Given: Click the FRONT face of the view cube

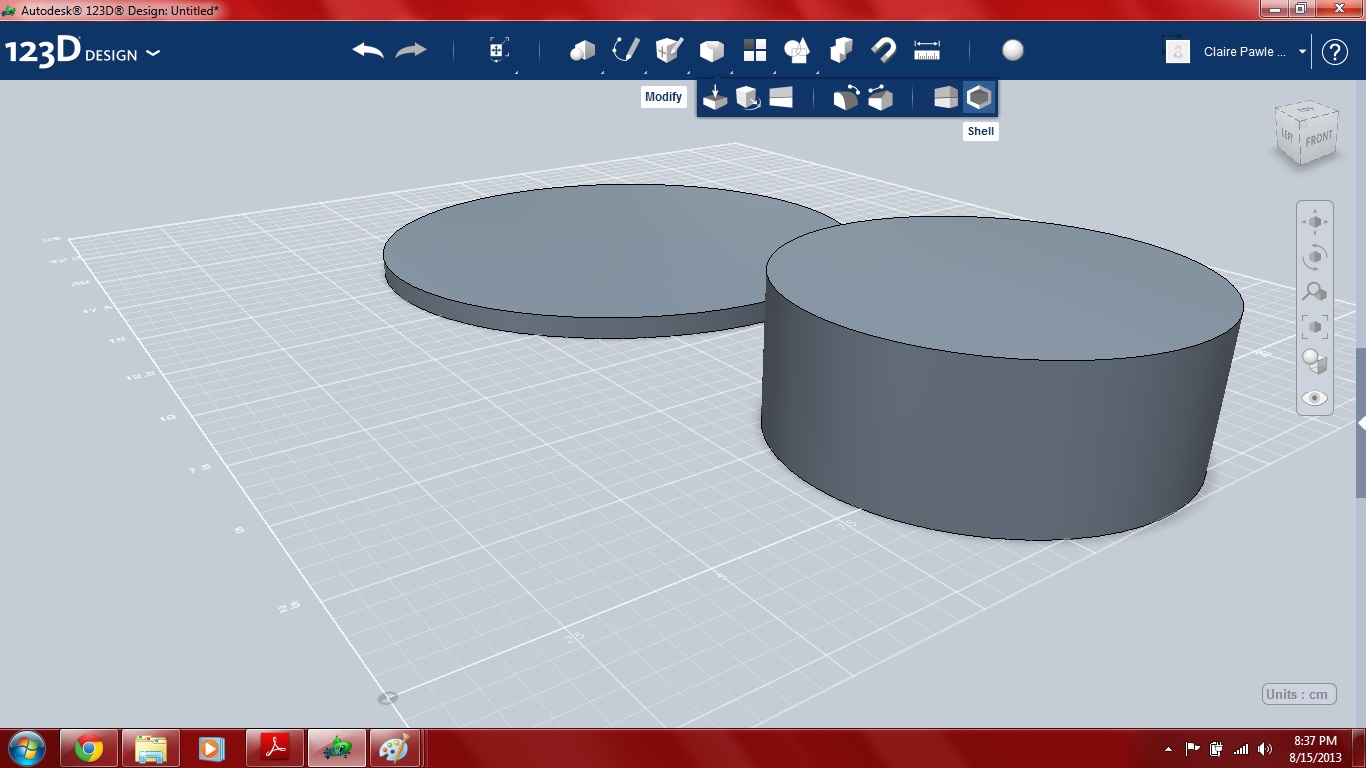Looking at the screenshot, I should click(x=1318, y=140).
